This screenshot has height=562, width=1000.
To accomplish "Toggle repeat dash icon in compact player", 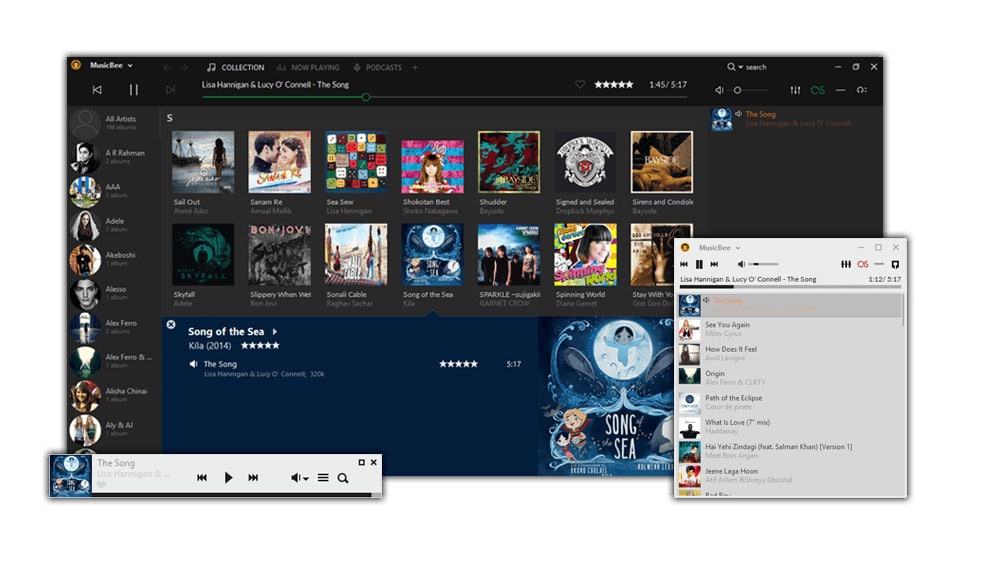I will click(879, 264).
